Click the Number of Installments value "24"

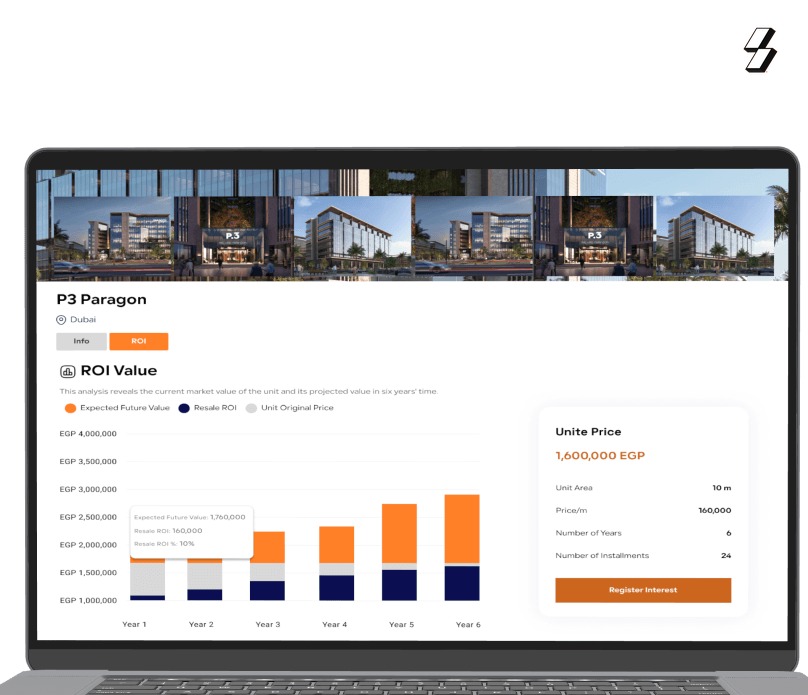click(726, 556)
